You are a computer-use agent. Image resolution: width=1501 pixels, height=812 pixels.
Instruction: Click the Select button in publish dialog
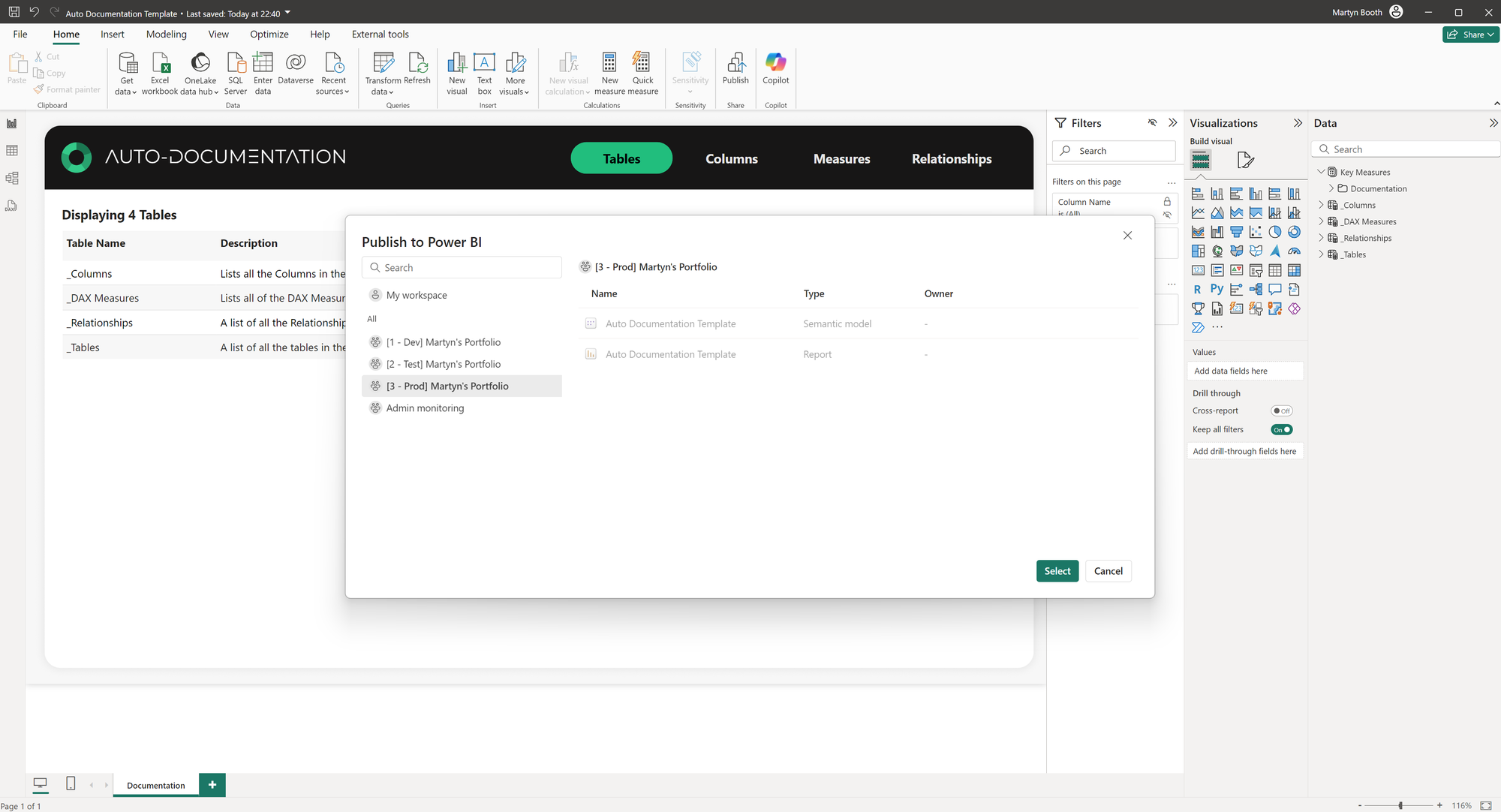pyautogui.click(x=1057, y=571)
